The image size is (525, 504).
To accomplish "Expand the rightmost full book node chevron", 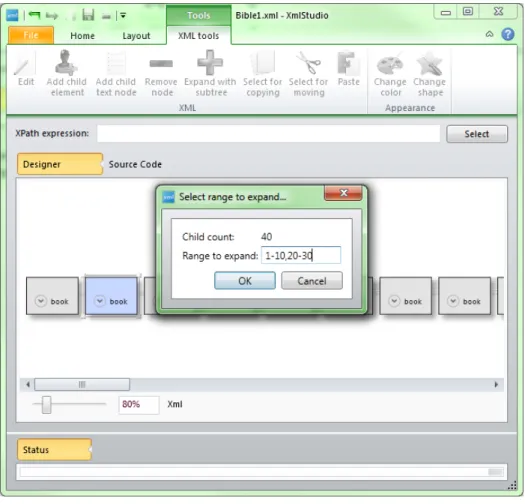I will coord(453,301).
